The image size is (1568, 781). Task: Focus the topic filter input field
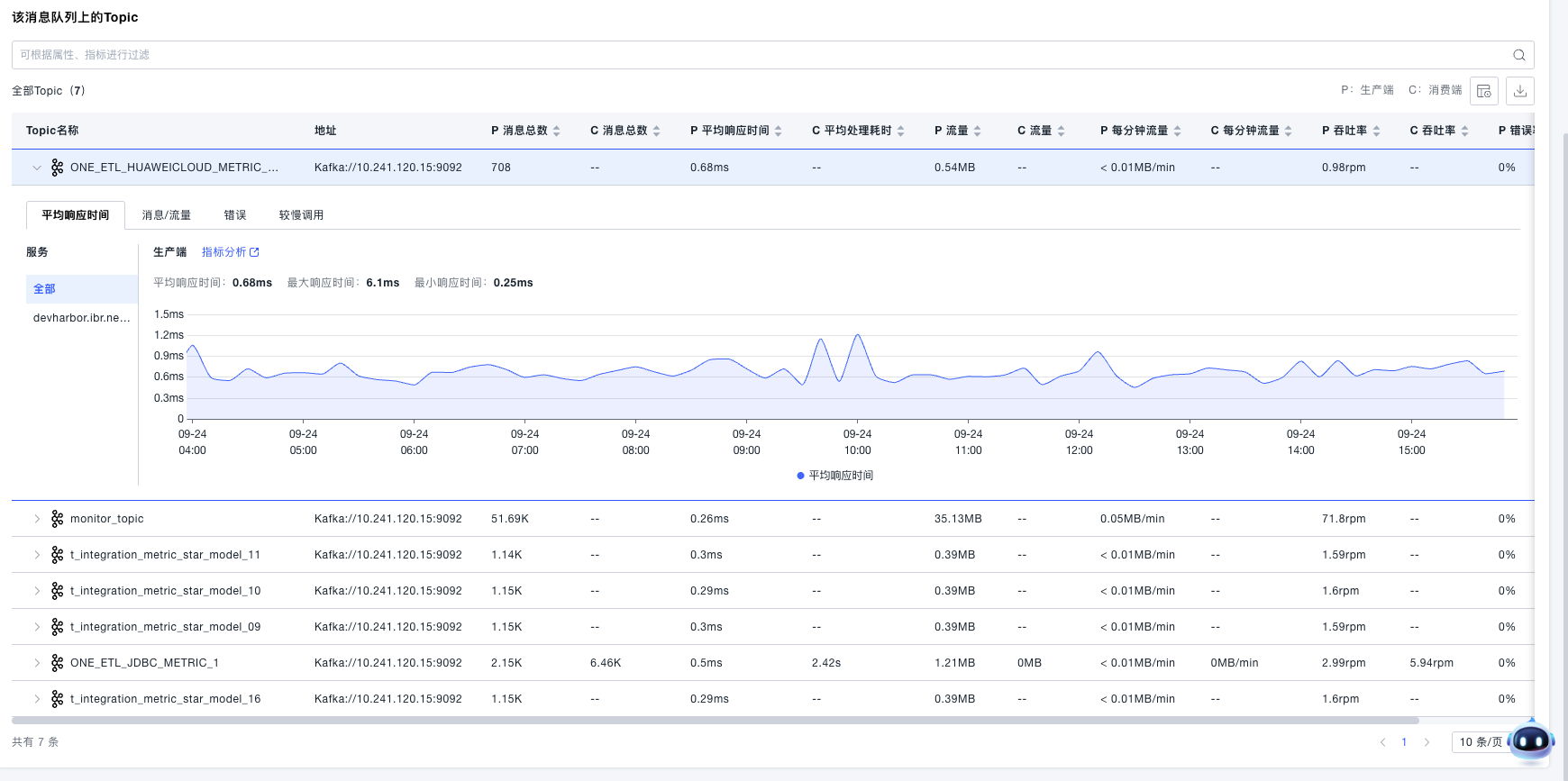pyautogui.click(x=757, y=55)
